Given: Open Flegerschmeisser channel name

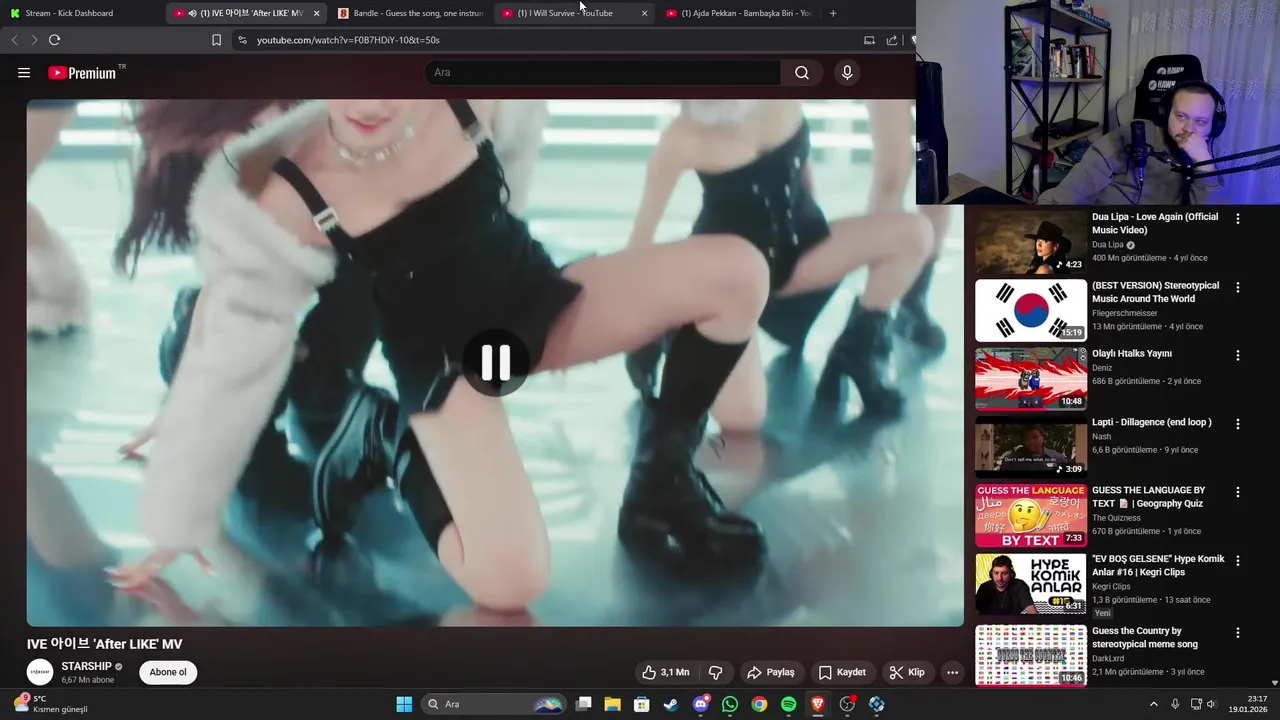Looking at the screenshot, I should coord(1124,313).
